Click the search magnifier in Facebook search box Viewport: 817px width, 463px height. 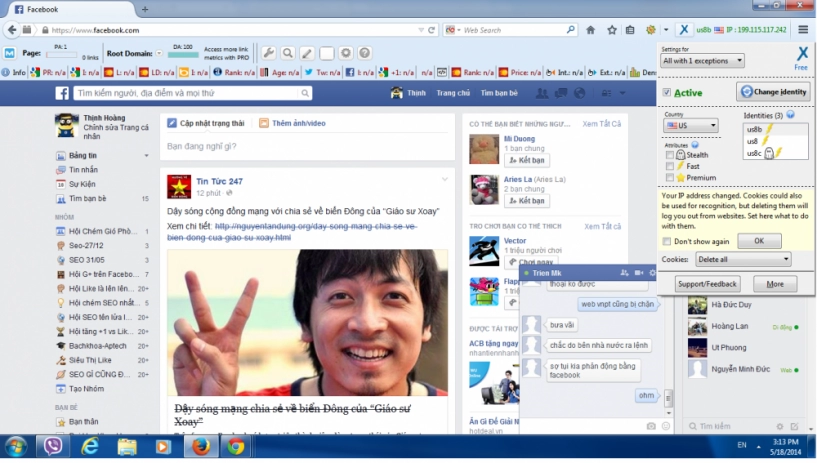[305, 93]
